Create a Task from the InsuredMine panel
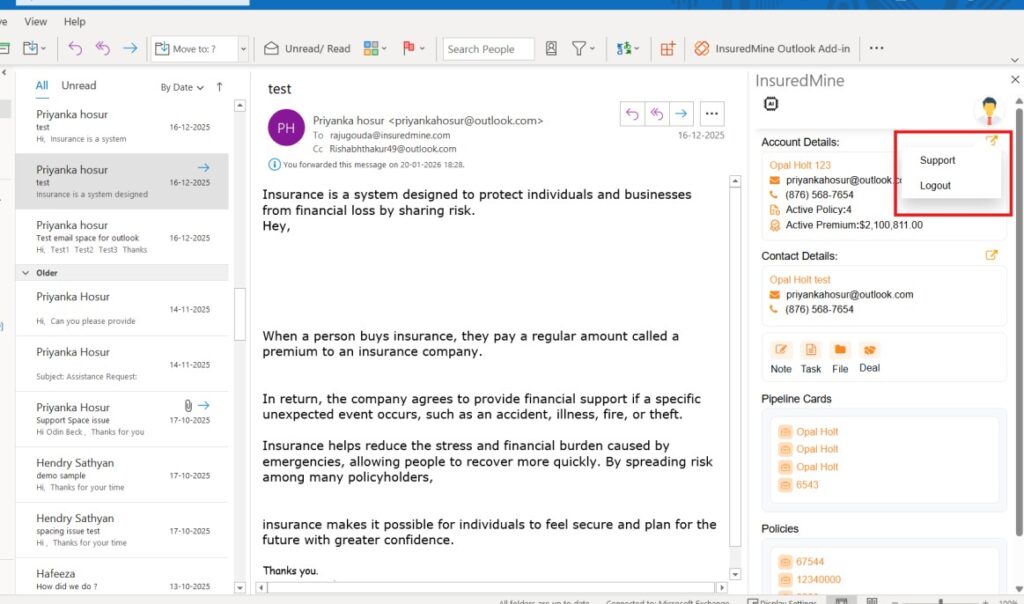Viewport: 1024px width, 604px height. point(811,350)
